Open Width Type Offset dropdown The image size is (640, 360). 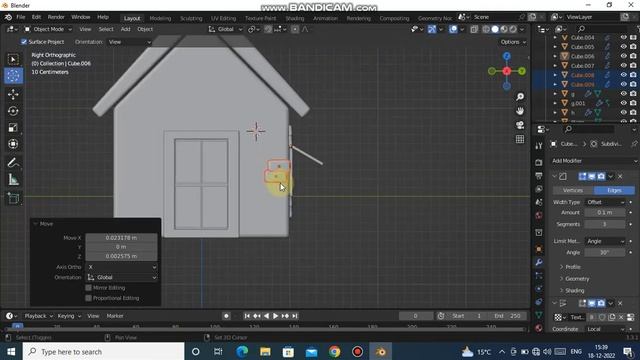point(605,202)
